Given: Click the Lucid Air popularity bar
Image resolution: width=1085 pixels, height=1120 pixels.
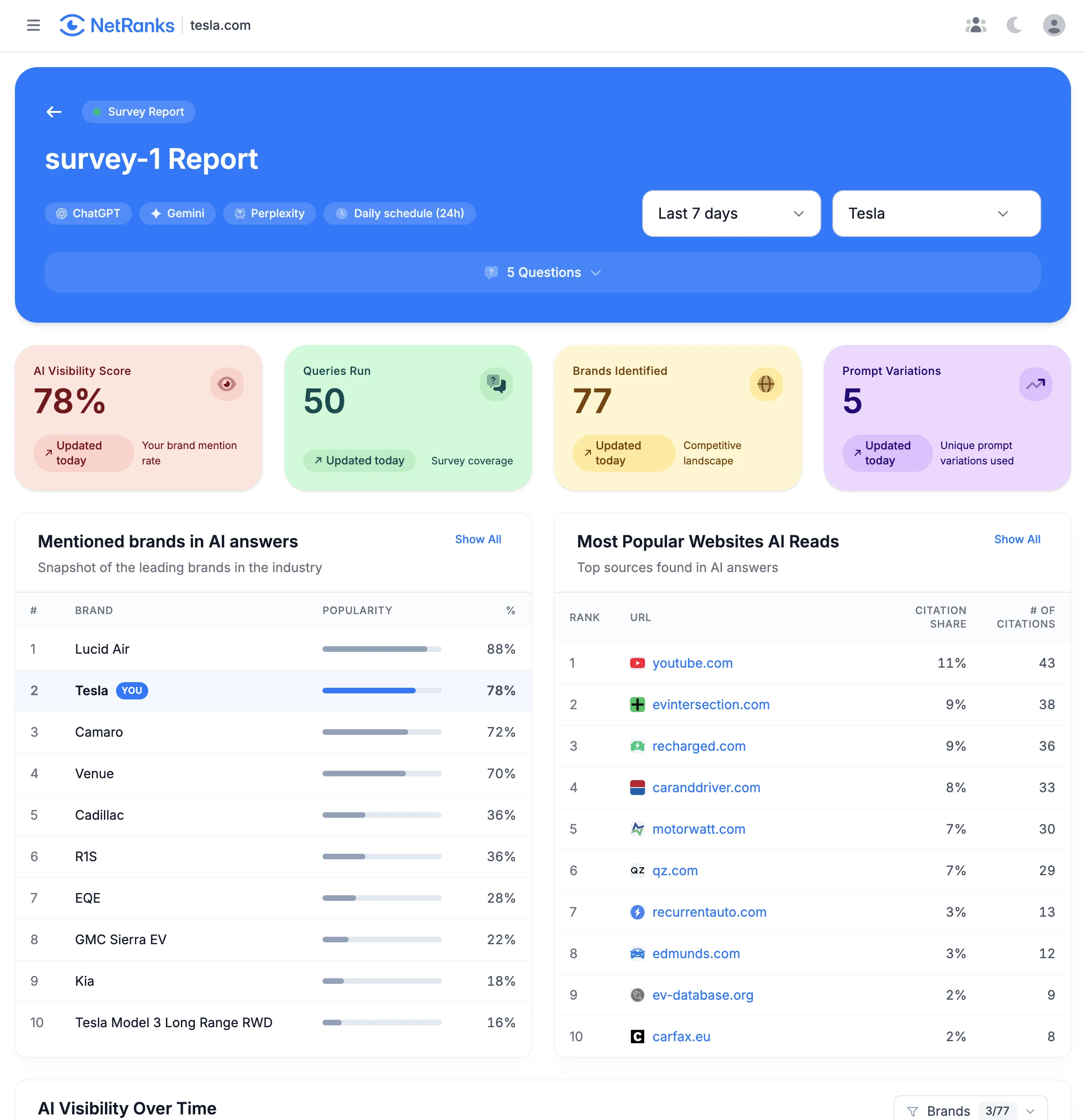Looking at the screenshot, I should [x=382, y=649].
